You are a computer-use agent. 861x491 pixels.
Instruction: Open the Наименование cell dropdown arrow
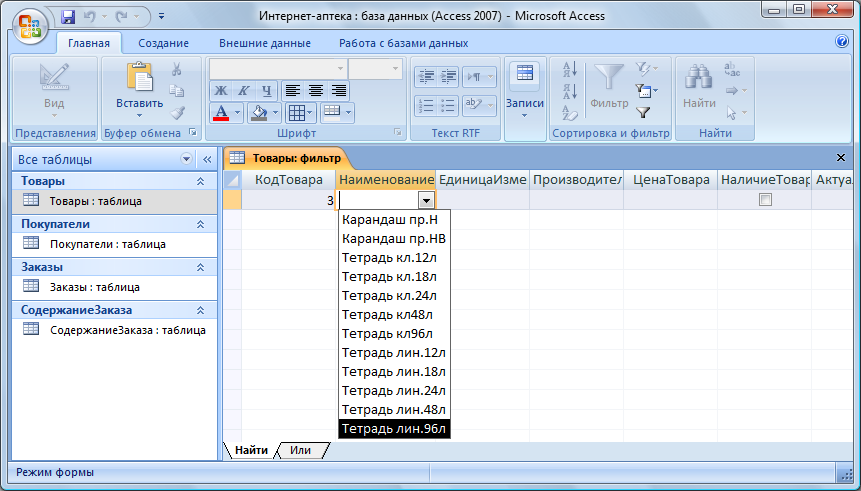426,200
